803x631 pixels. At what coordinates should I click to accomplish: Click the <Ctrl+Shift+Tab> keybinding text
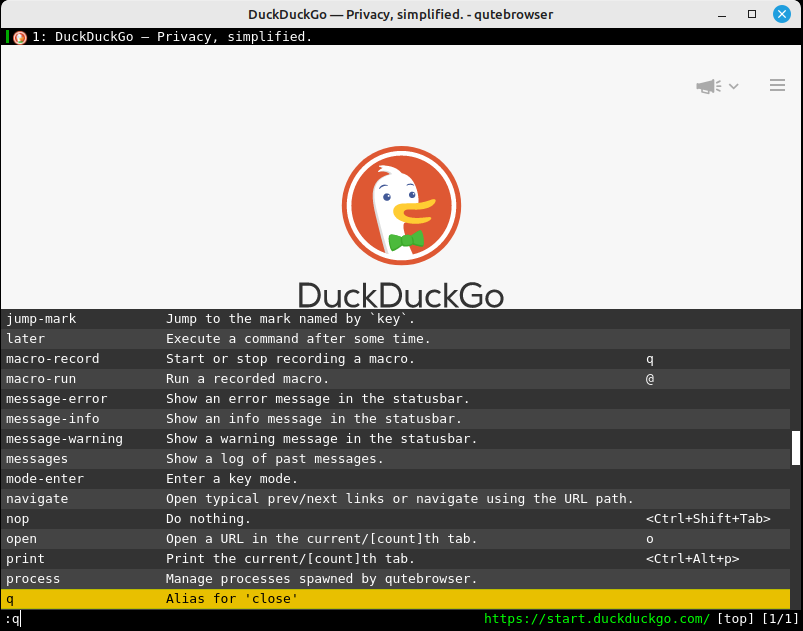(x=708, y=518)
